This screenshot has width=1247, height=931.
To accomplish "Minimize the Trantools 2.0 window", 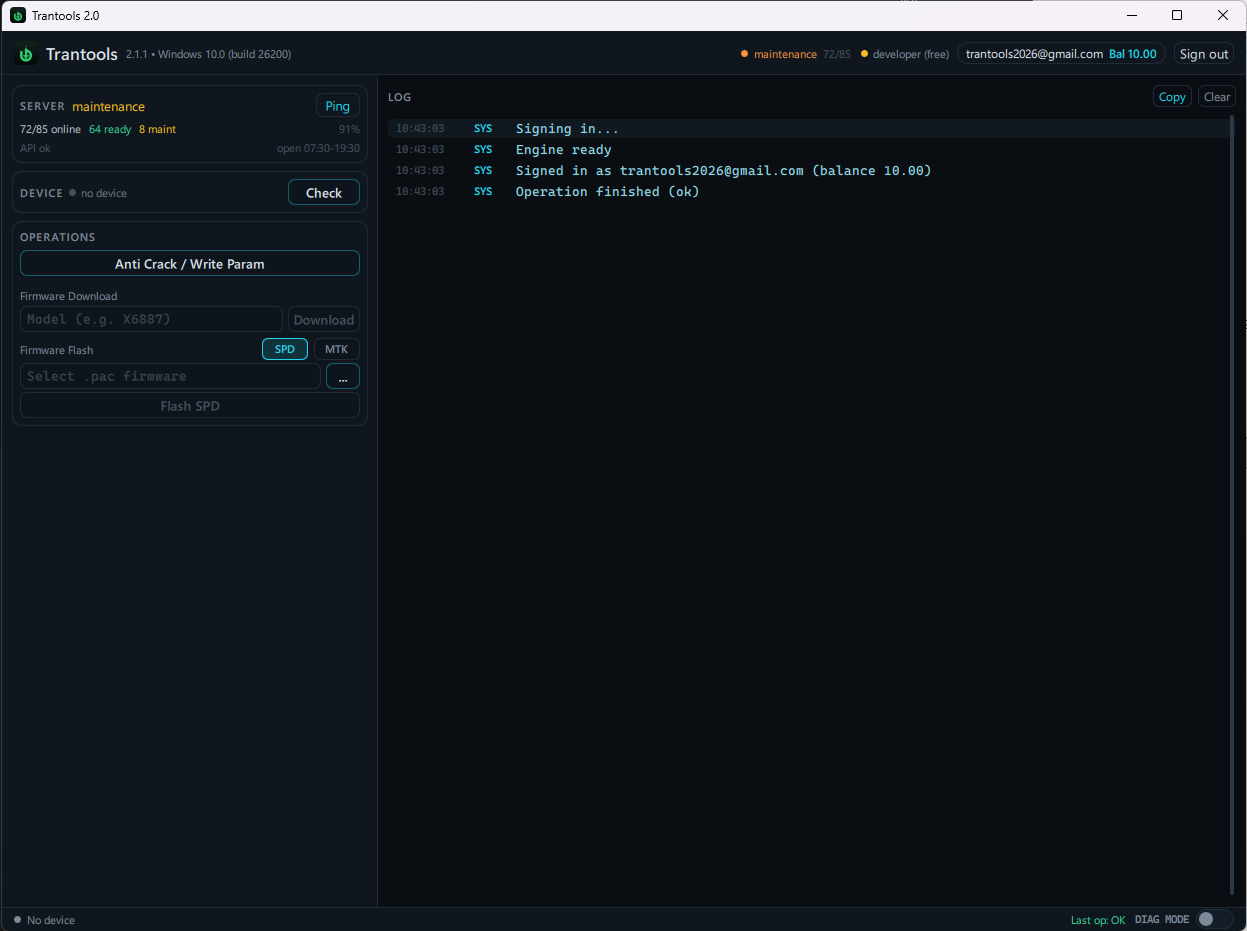I will pos(1132,15).
